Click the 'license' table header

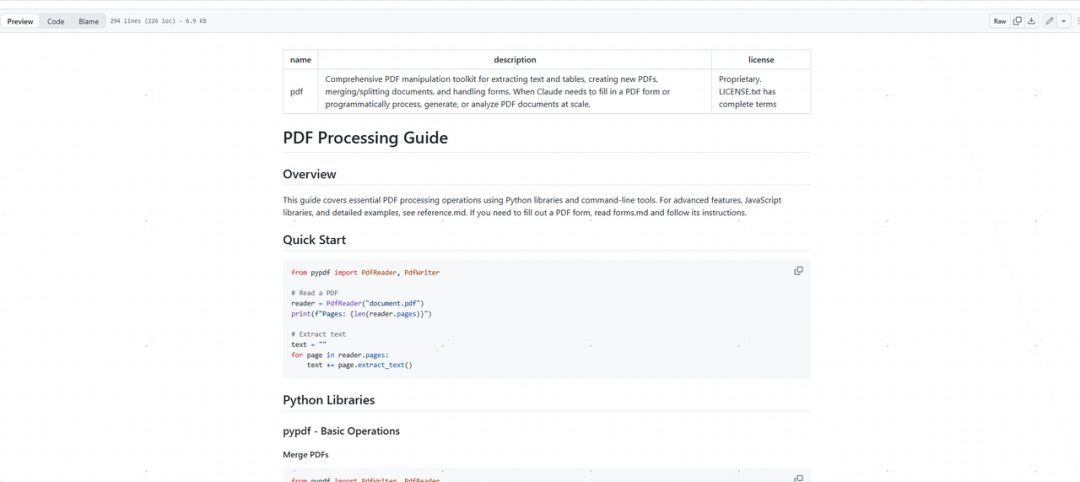[761, 60]
